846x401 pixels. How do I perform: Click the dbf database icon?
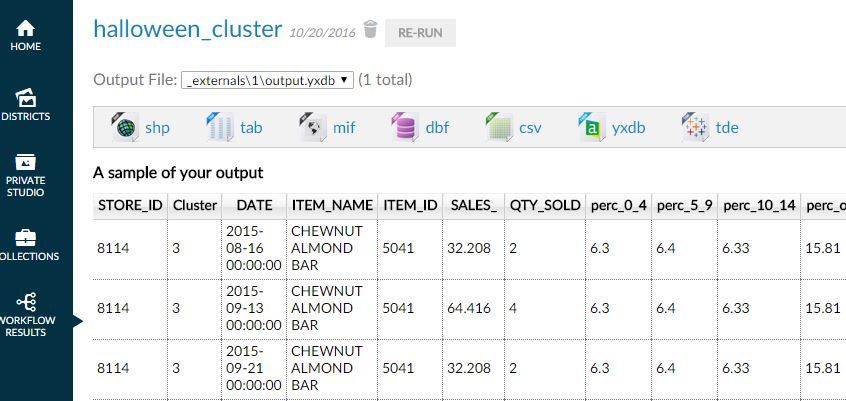pos(405,127)
